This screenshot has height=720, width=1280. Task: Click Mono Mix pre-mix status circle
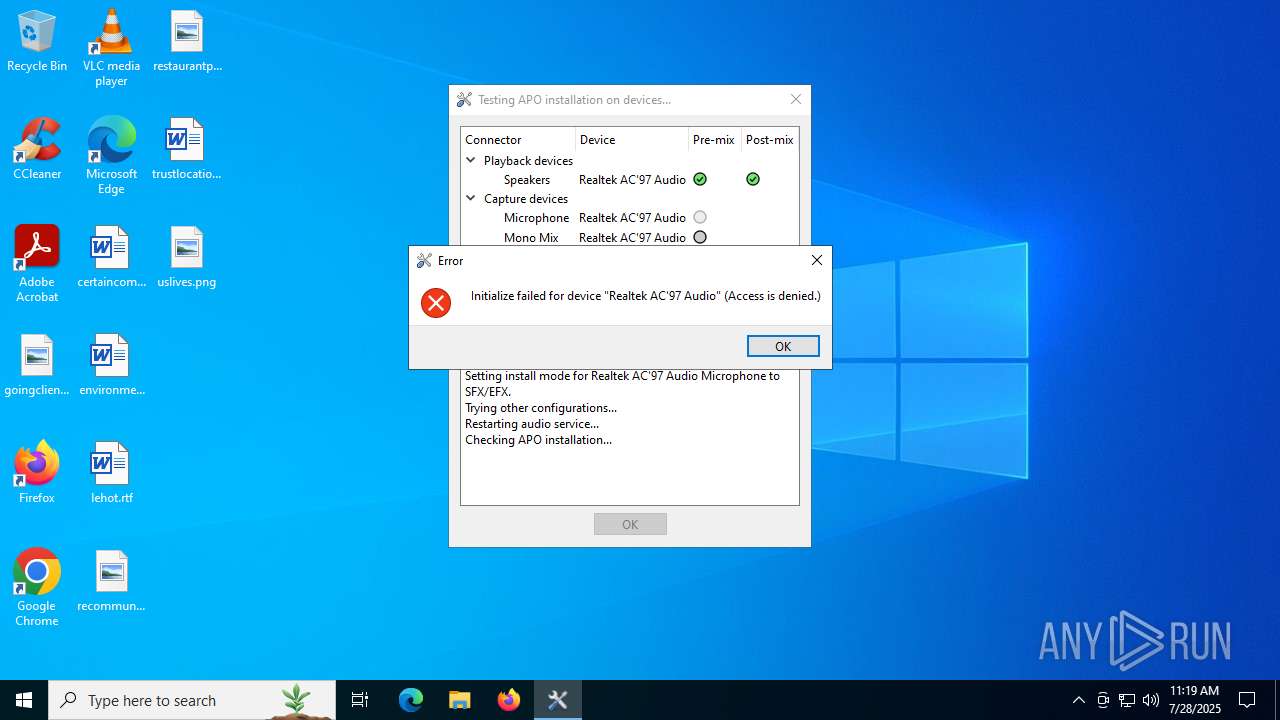(x=700, y=237)
